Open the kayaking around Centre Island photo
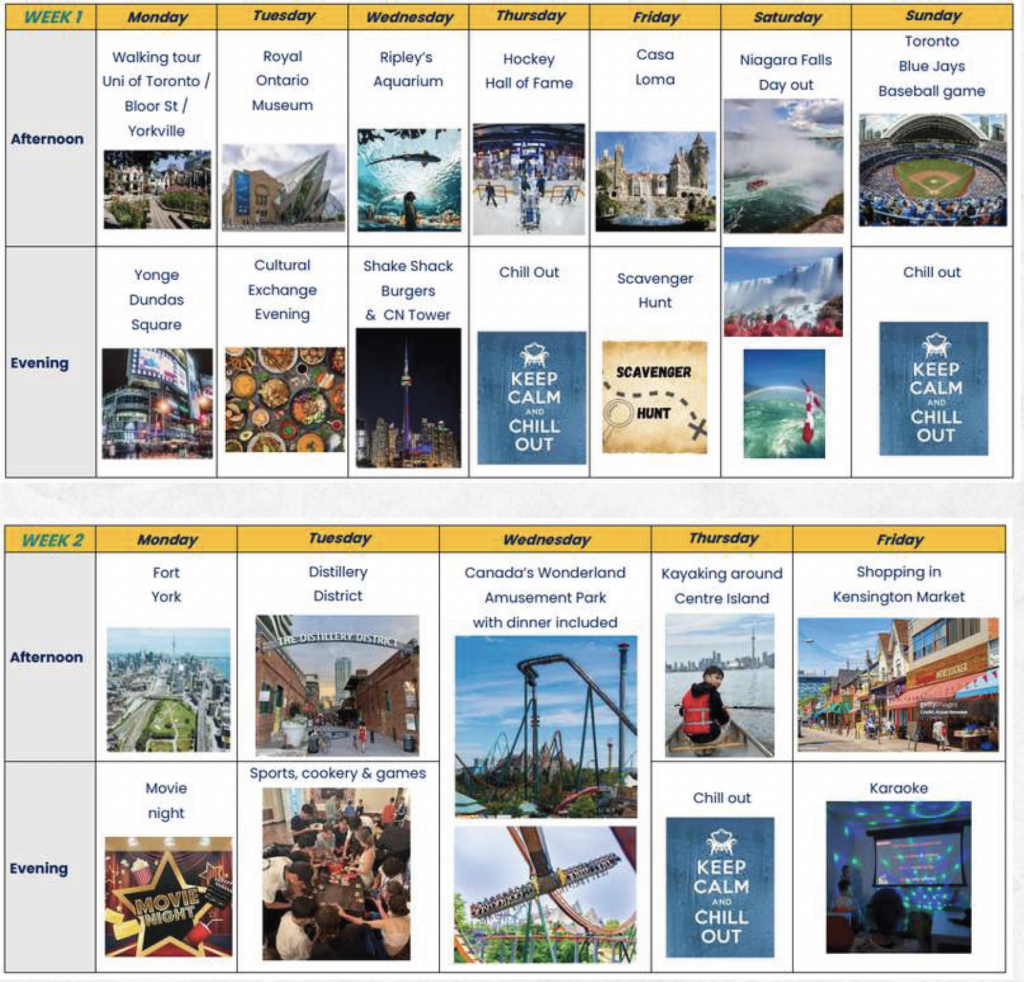The height and width of the screenshot is (982, 1024). click(719, 685)
